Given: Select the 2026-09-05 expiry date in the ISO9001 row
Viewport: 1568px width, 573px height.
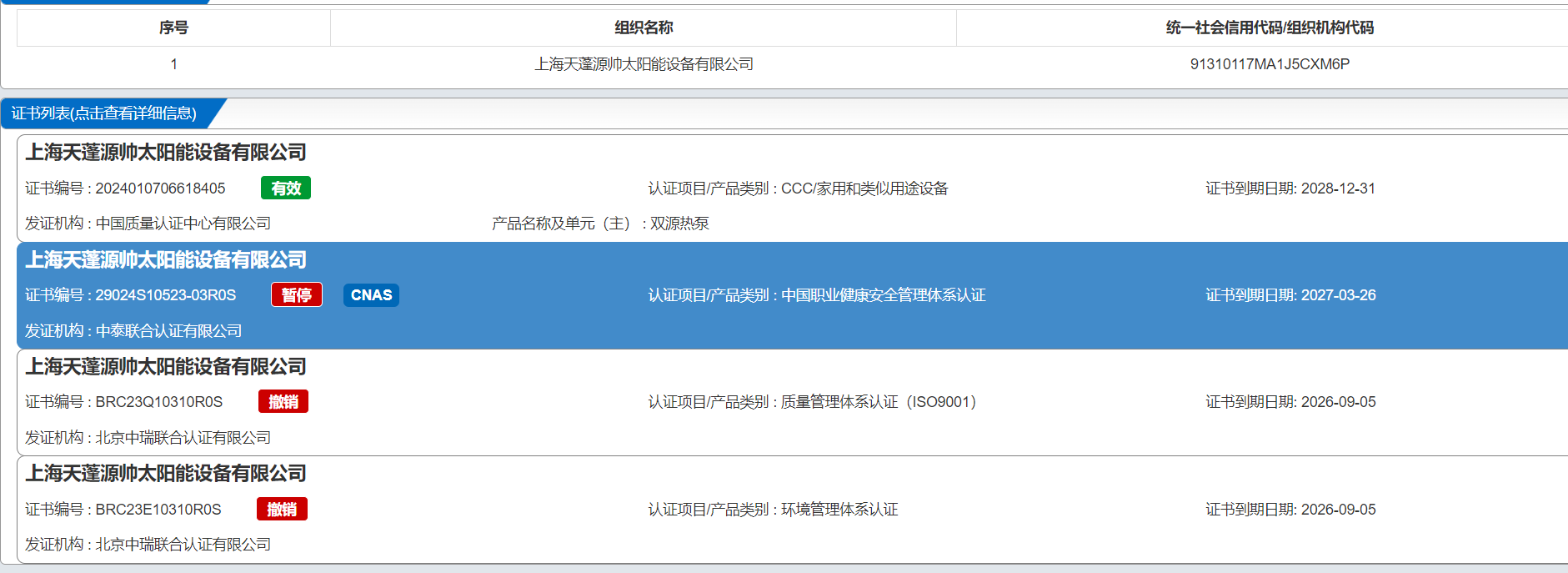Looking at the screenshot, I should click(1338, 402).
